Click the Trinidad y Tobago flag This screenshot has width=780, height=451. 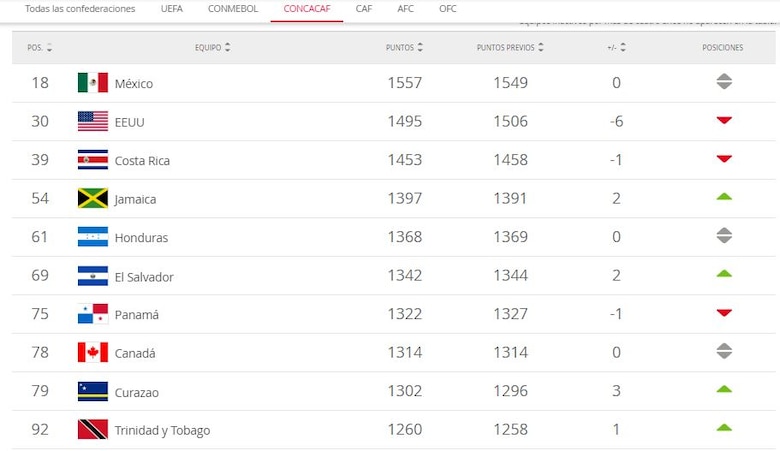pos(92,430)
